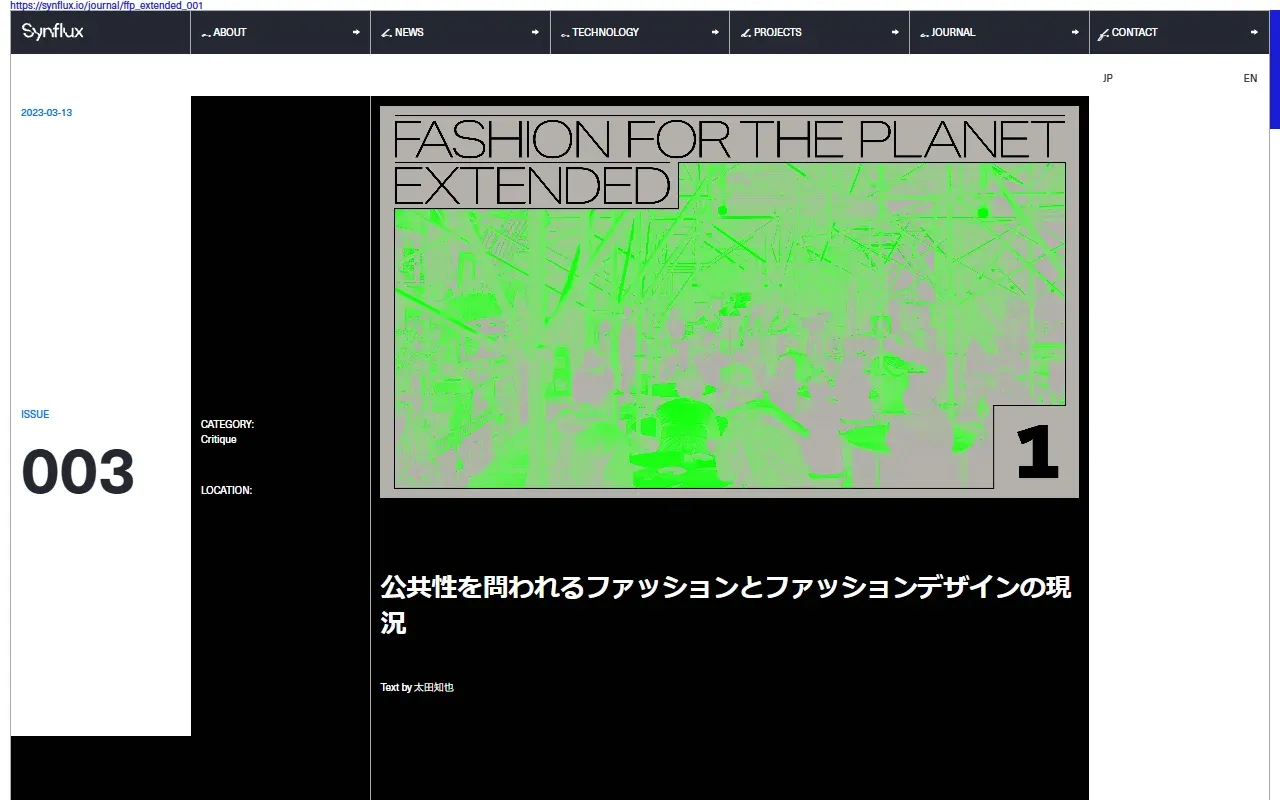The width and height of the screenshot is (1280, 800).
Task: Click the pencil icon beside PROJECTS
Action: point(744,32)
